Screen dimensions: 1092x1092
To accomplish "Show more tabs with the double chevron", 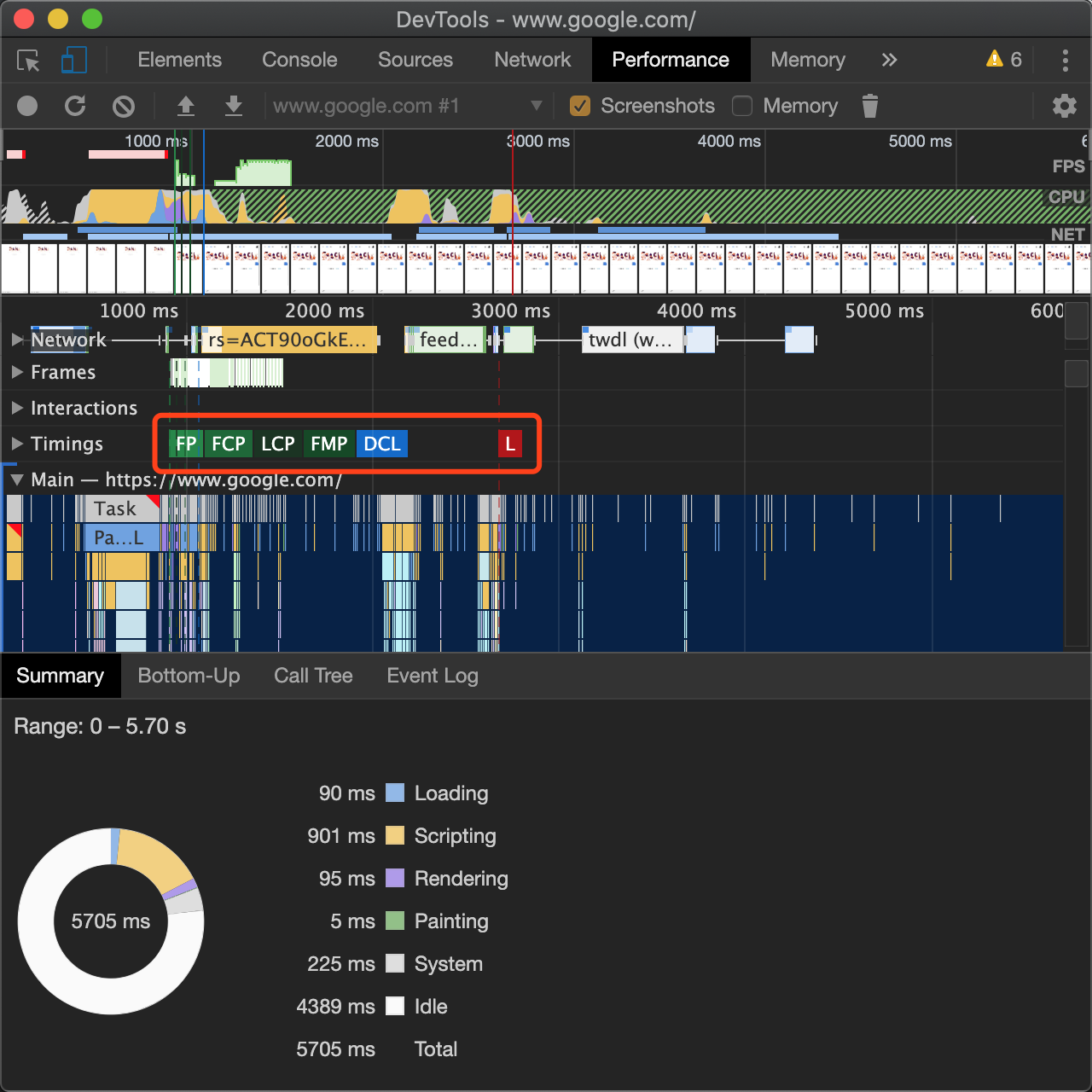I will coord(889,60).
